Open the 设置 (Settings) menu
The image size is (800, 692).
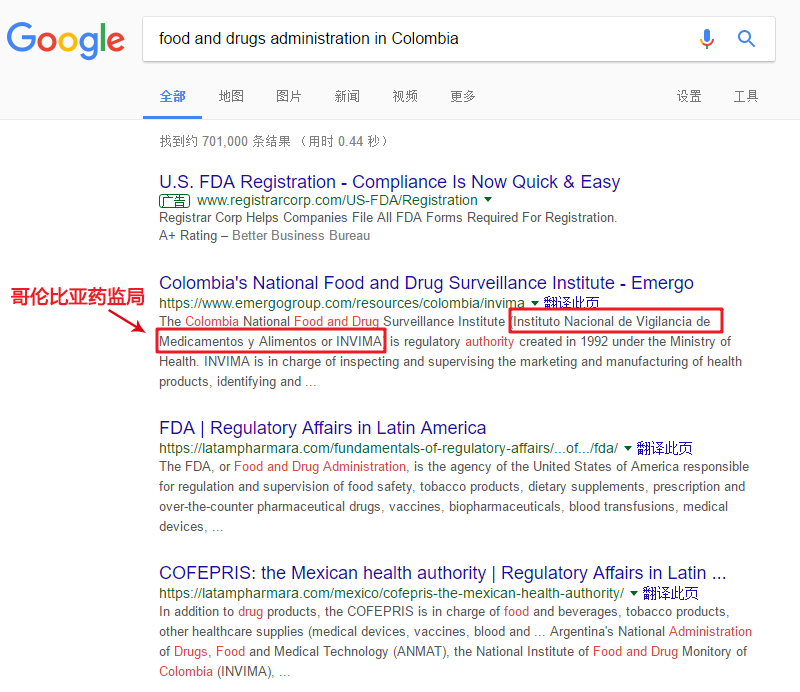[689, 96]
